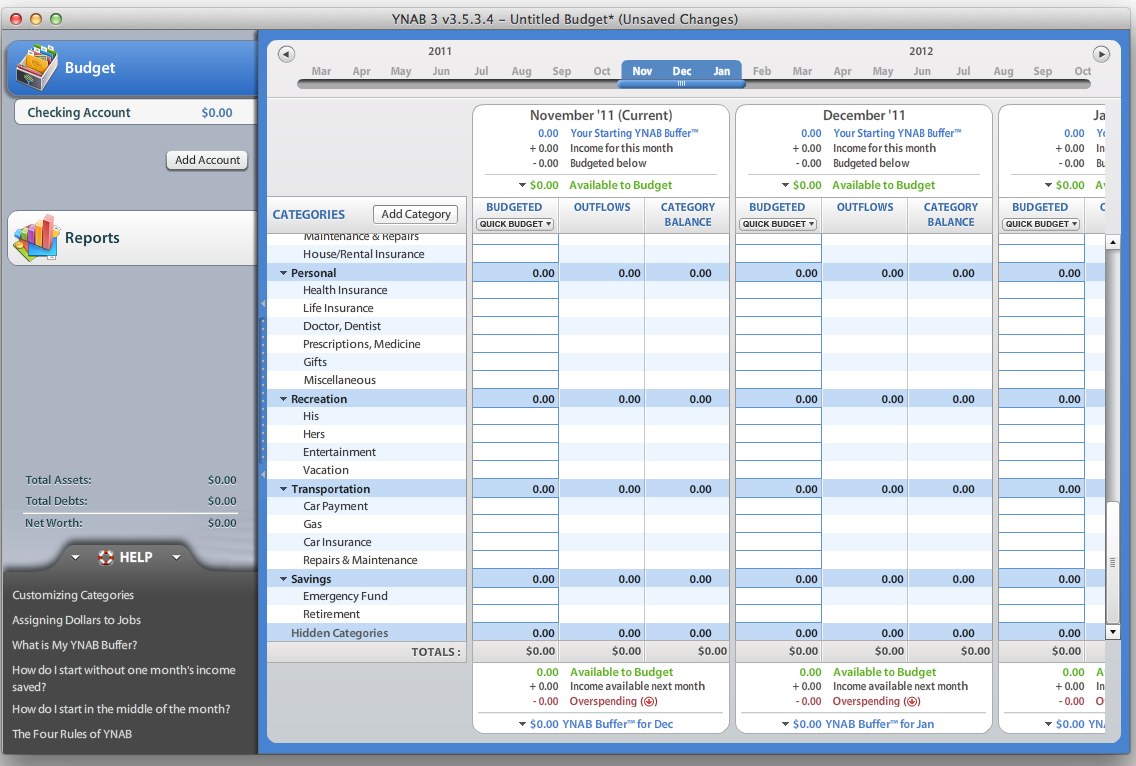The width and height of the screenshot is (1136, 766).
Task: Select the Life Insurance category
Action: [367, 308]
